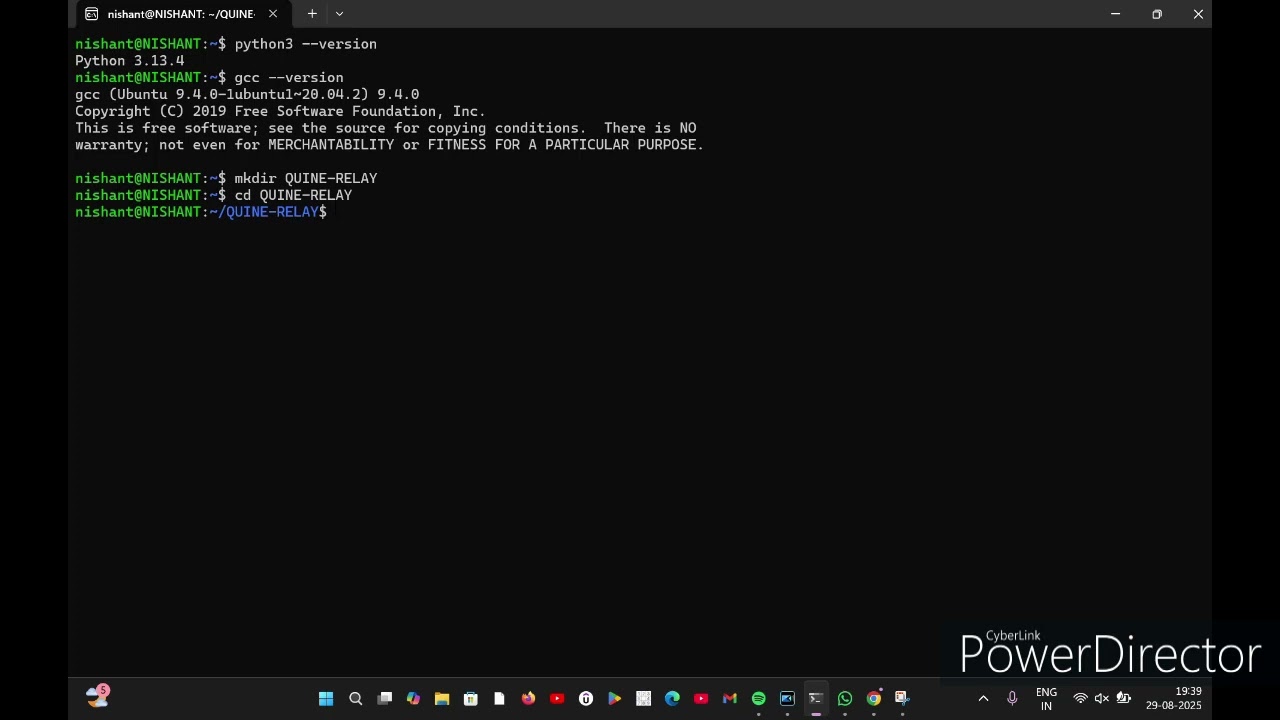
Task: Click the 'Python 3.13.4' output line
Action: [129, 61]
